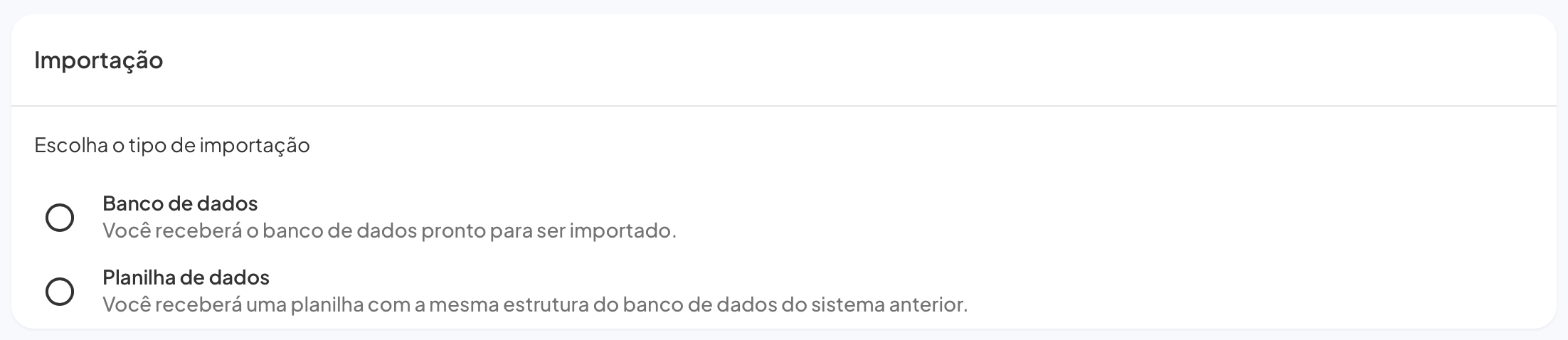Select the Planilha de dados radio button
This screenshot has height=340, width=1568.
[x=60, y=292]
